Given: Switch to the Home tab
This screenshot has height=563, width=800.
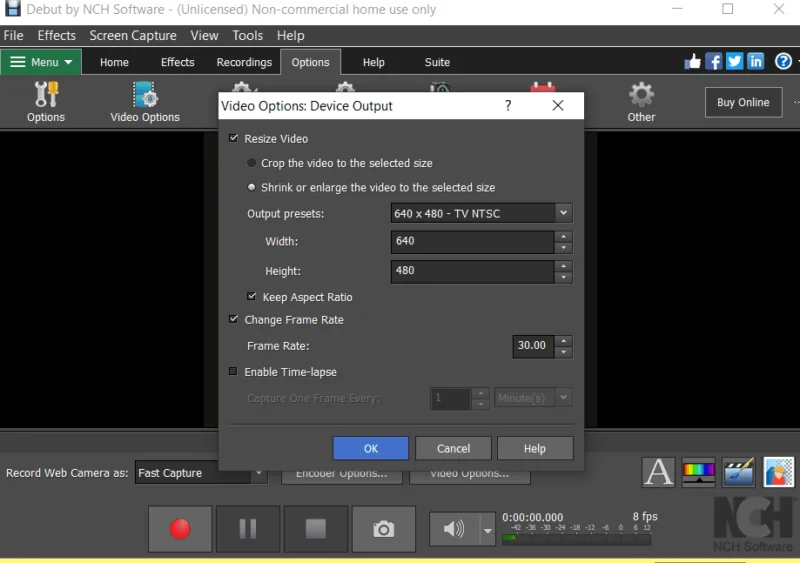Looking at the screenshot, I should 114,62.
